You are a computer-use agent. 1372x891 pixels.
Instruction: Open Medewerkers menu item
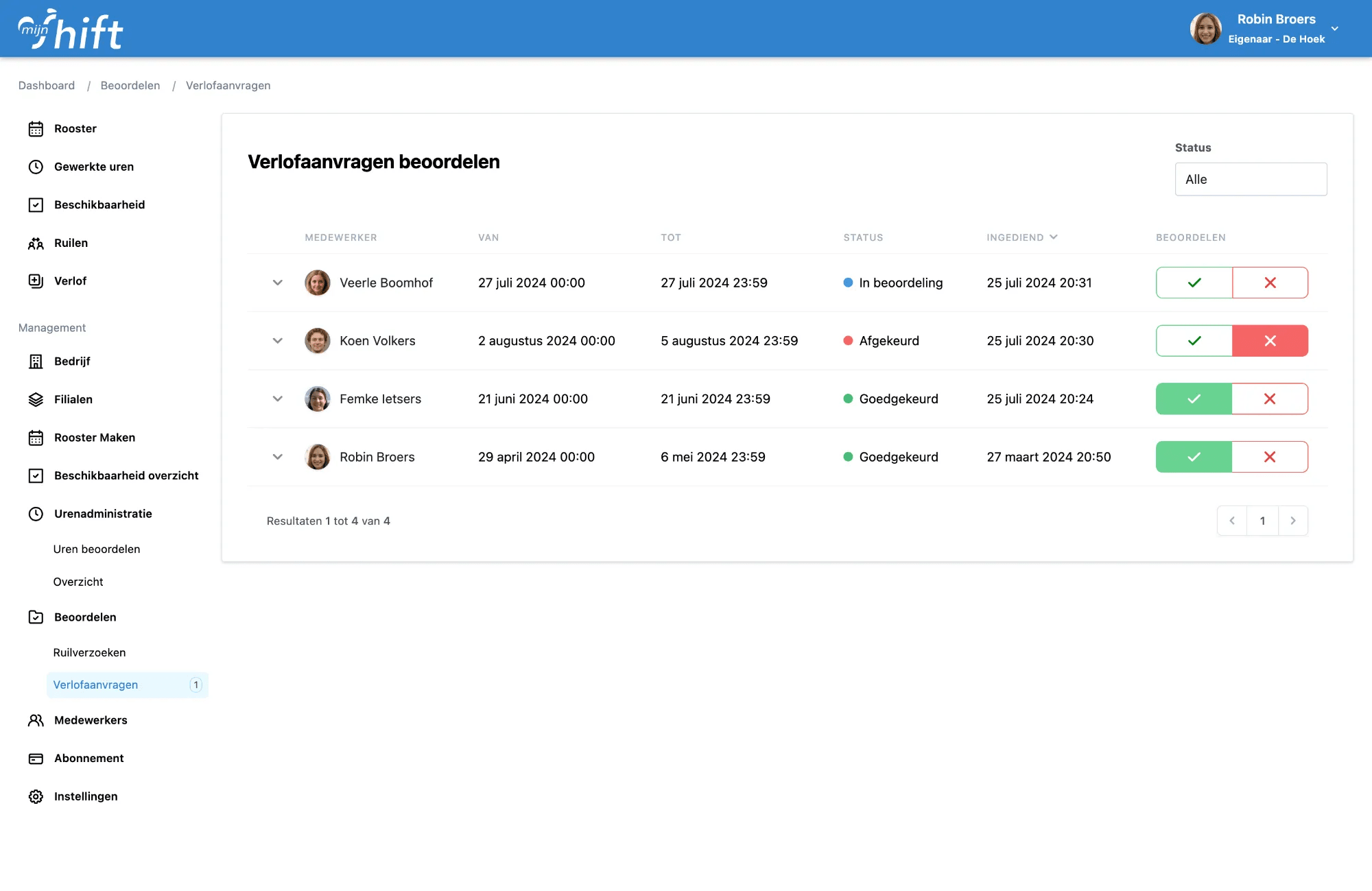click(x=91, y=720)
